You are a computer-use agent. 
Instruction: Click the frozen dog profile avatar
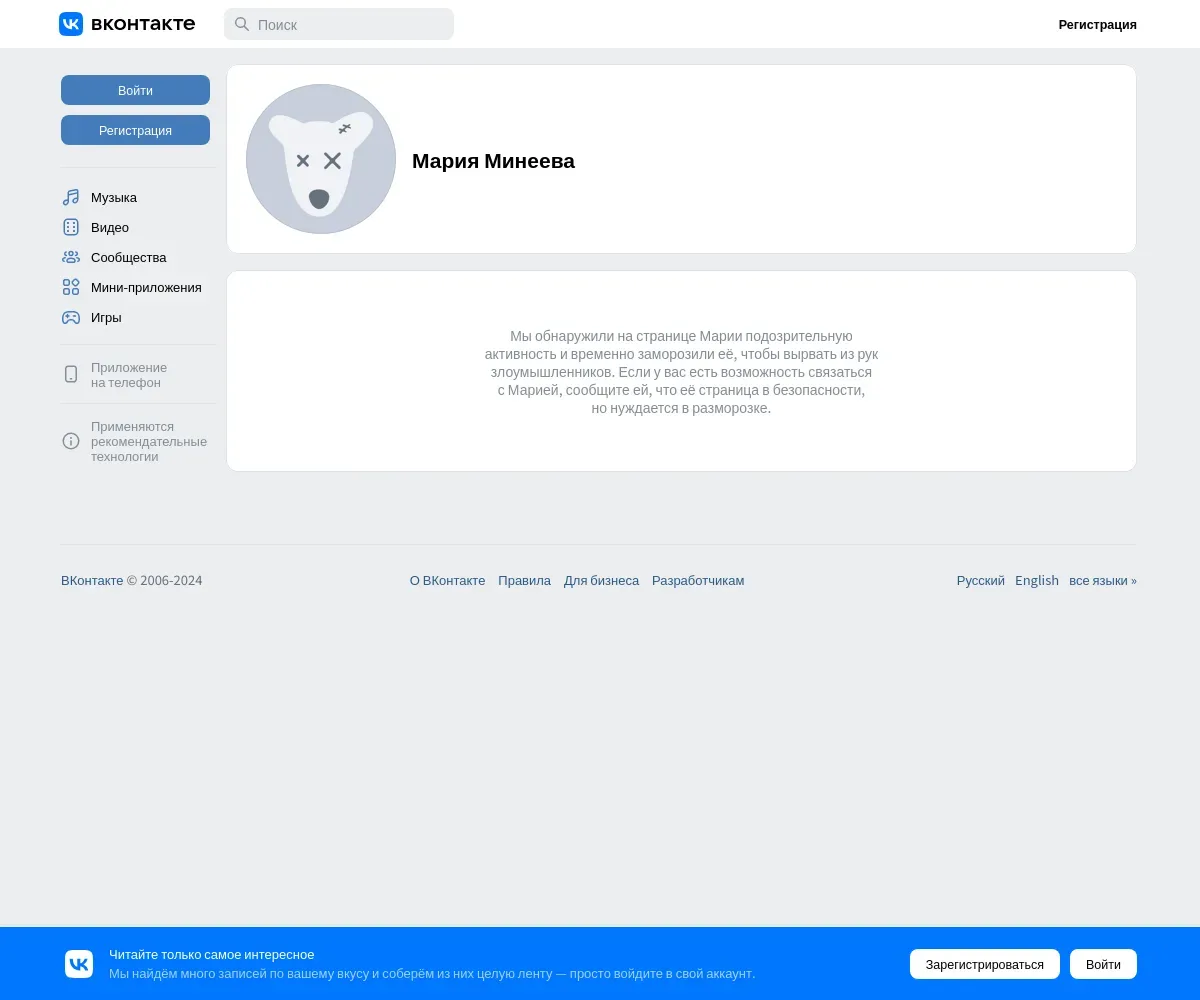click(x=321, y=159)
